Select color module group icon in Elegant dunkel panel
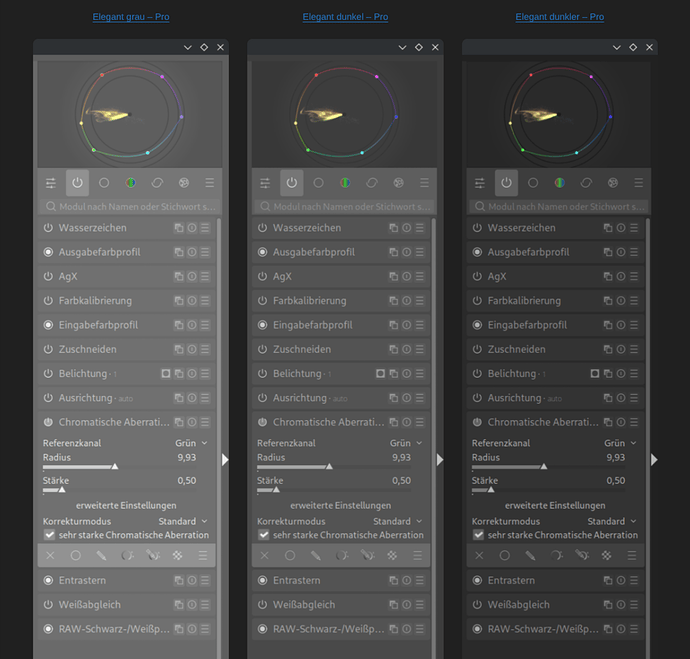Image resolution: width=690 pixels, height=659 pixels. point(345,183)
